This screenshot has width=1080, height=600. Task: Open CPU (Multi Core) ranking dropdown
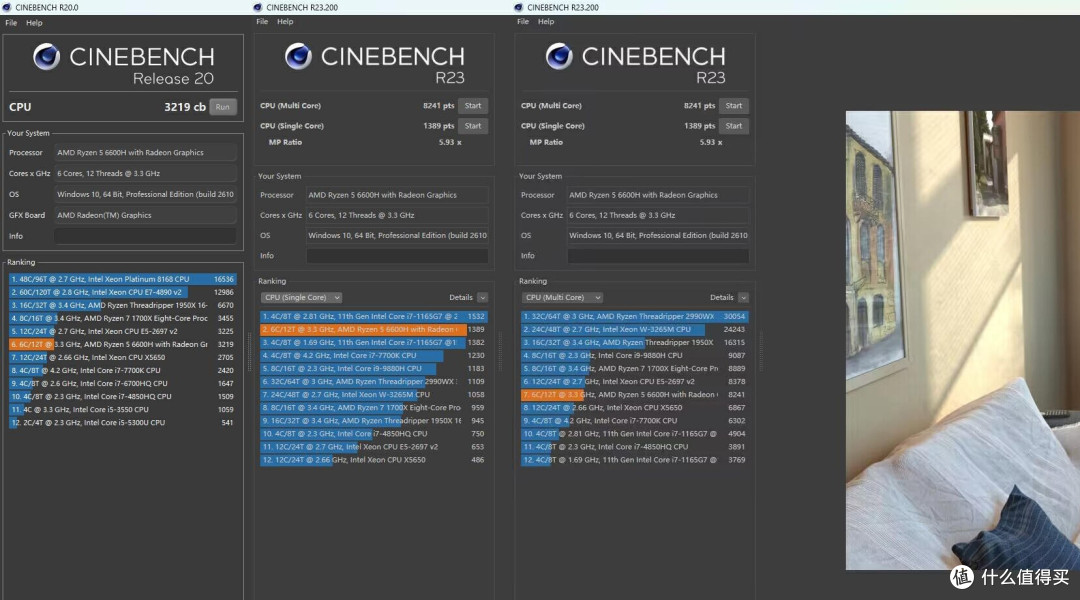(x=562, y=298)
